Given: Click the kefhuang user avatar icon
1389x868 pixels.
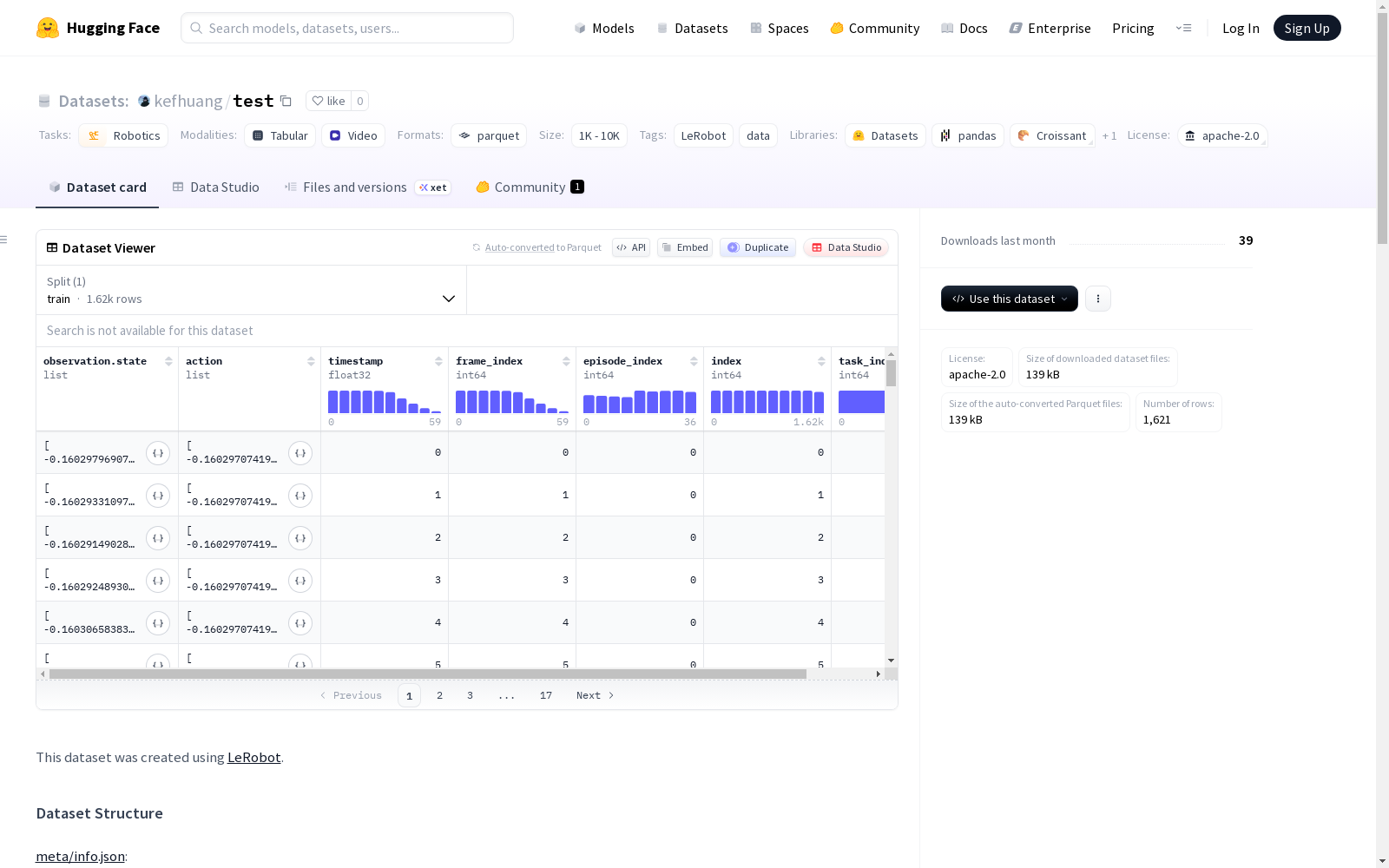Looking at the screenshot, I should 144,102.
